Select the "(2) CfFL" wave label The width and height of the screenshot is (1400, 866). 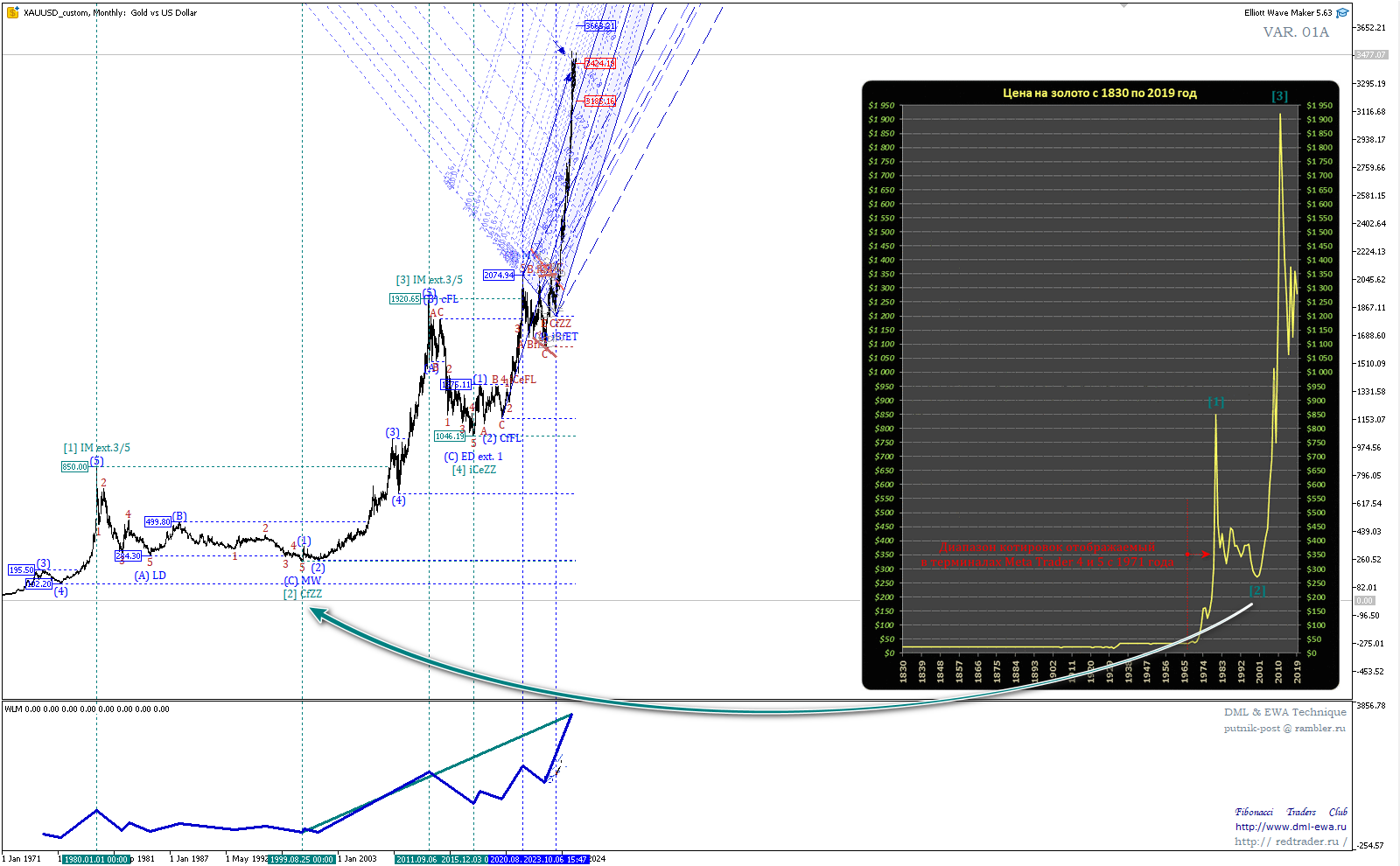[501, 438]
